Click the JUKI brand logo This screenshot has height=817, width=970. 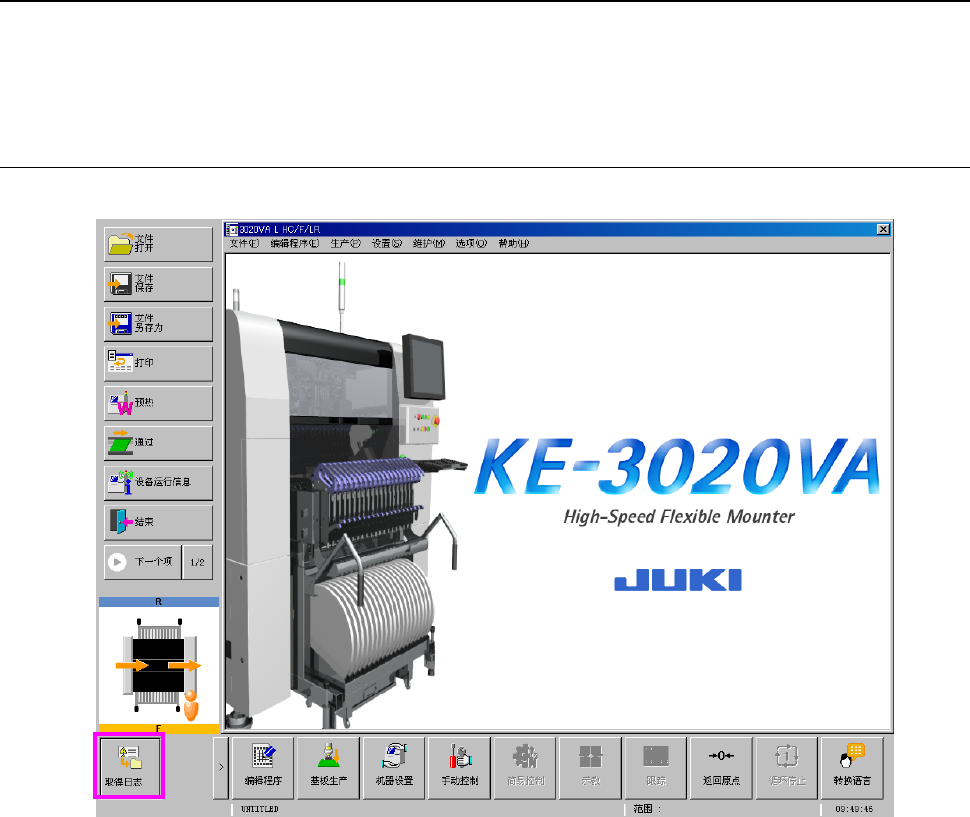click(678, 580)
